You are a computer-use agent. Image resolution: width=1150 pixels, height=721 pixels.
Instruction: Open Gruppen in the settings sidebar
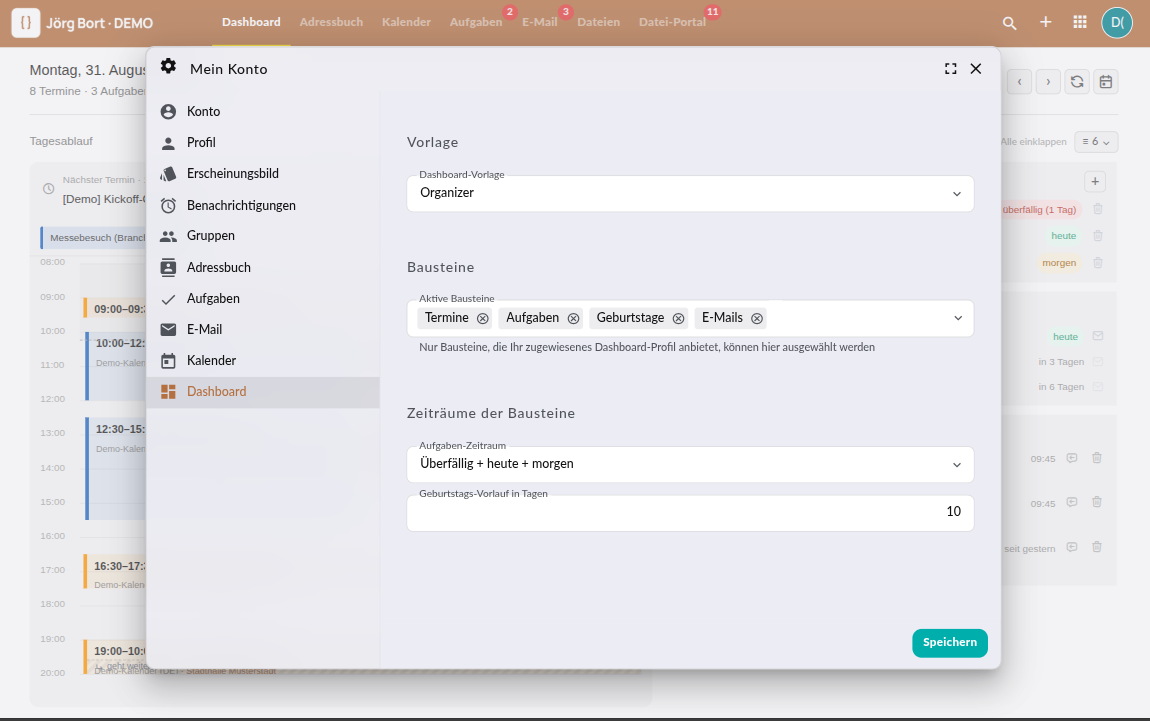tap(263, 235)
